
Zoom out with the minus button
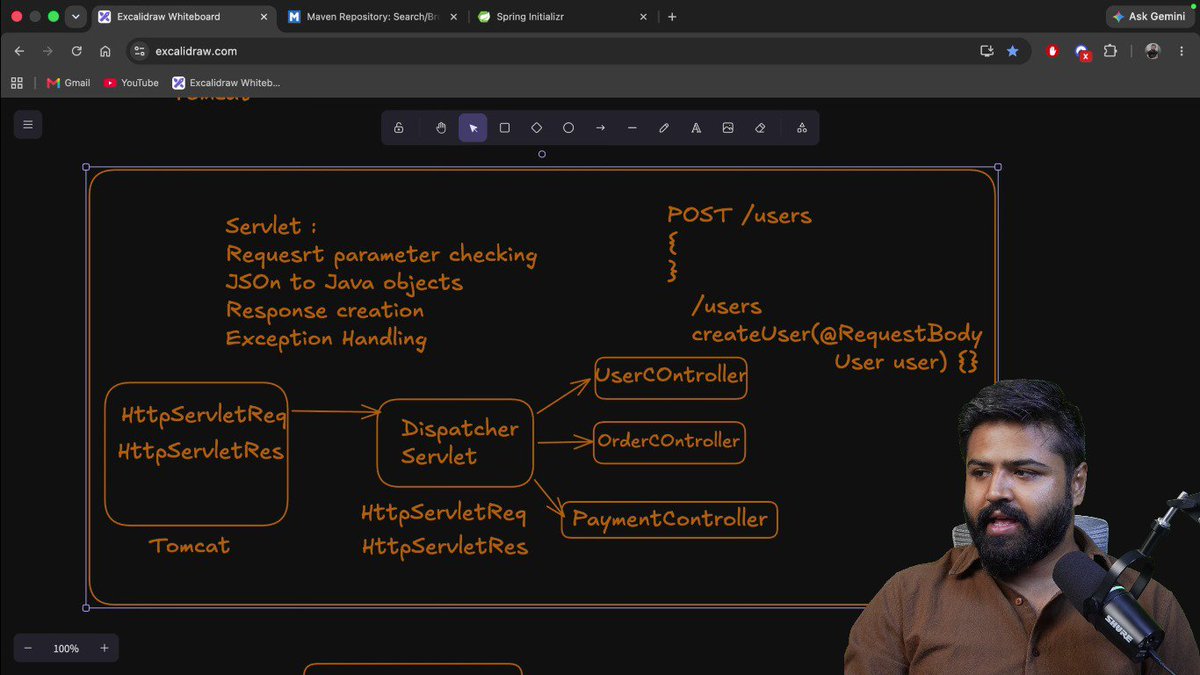[28, 648]
